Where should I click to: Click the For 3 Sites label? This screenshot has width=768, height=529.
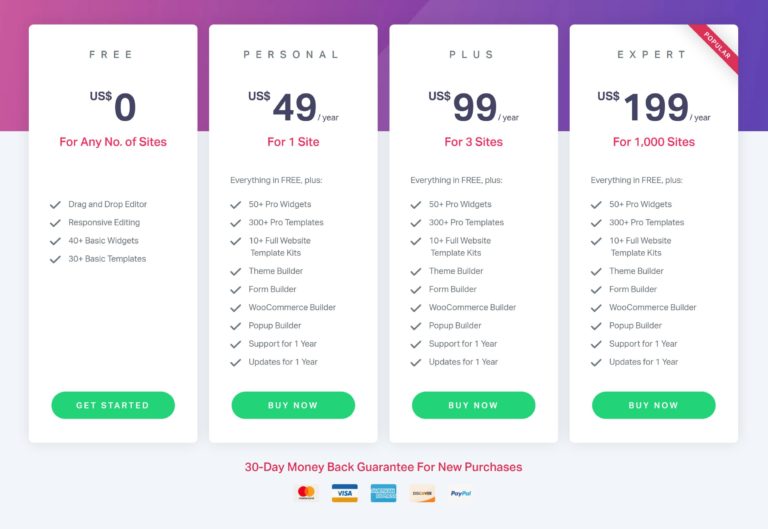tap(473, 142)
